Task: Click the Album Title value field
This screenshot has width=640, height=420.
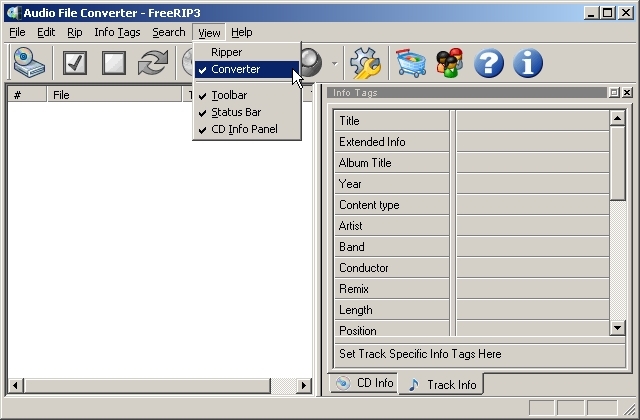Action: pos(533,163)
